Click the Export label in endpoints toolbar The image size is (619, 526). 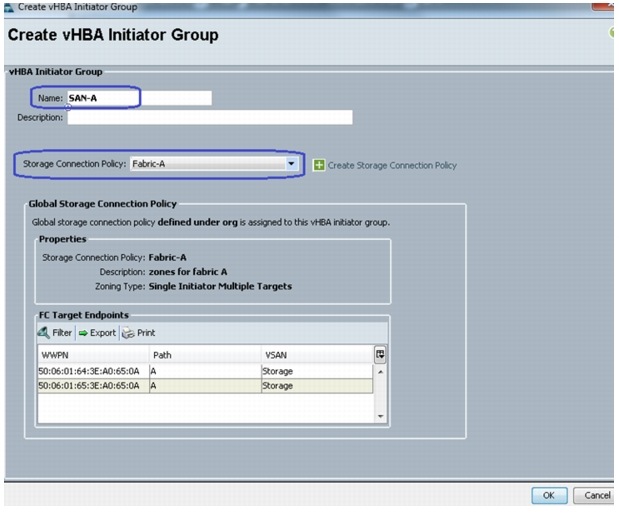coord(103,333)
